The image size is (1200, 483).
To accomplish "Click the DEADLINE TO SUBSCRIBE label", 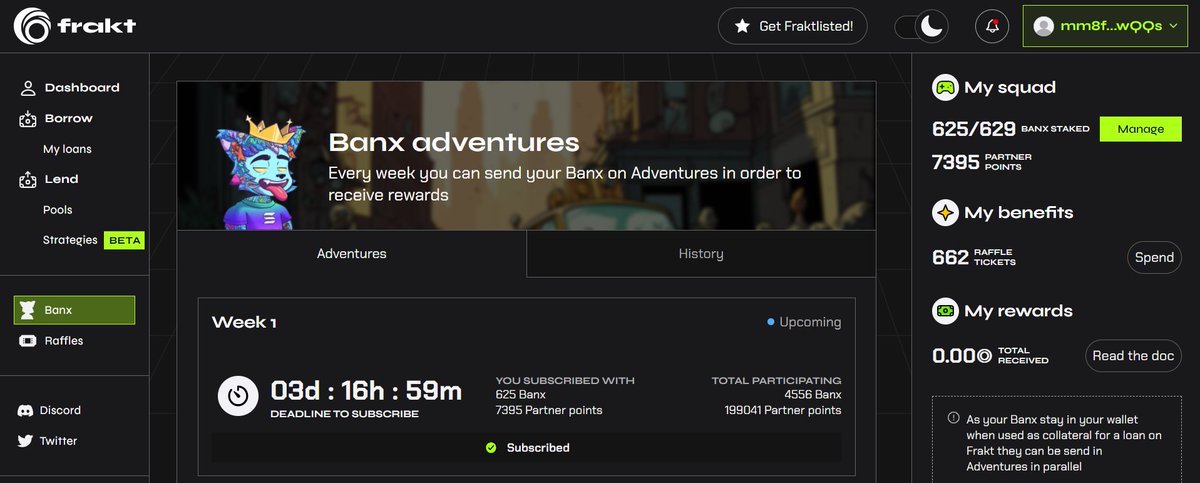I will [344, 414].
